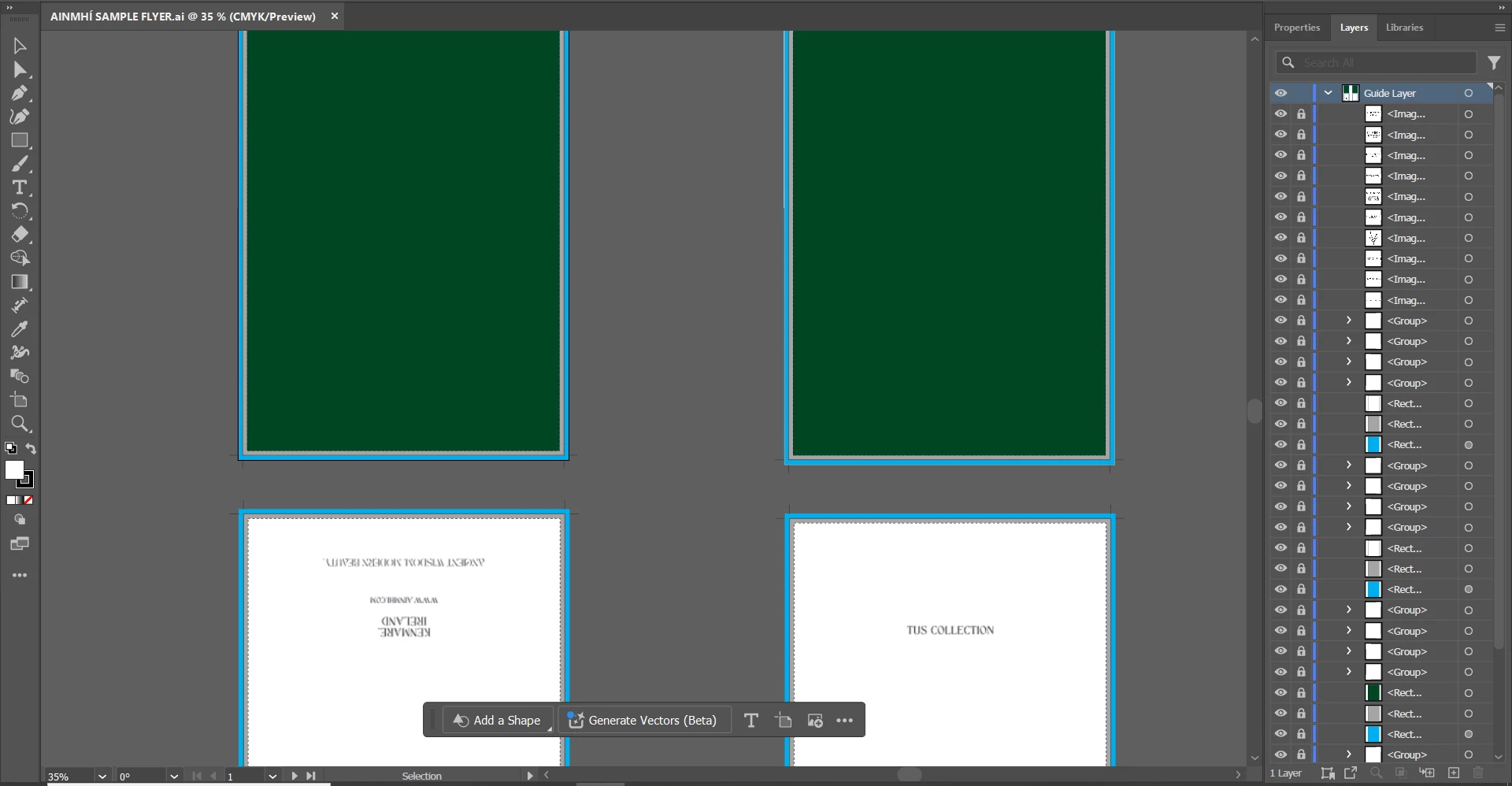Click the Layers filter funnel icon
Image resolution: width=1512 pixels, height=786 pixels.
1493,63
